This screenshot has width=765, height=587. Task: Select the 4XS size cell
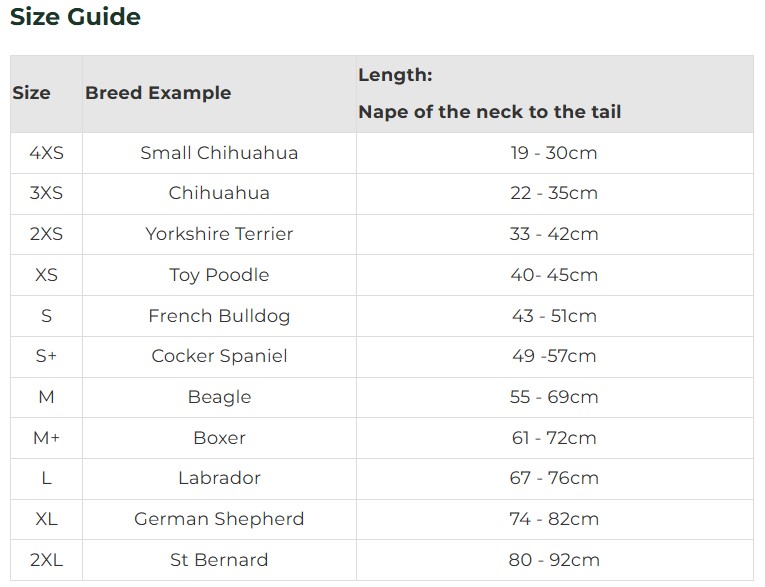46,153
